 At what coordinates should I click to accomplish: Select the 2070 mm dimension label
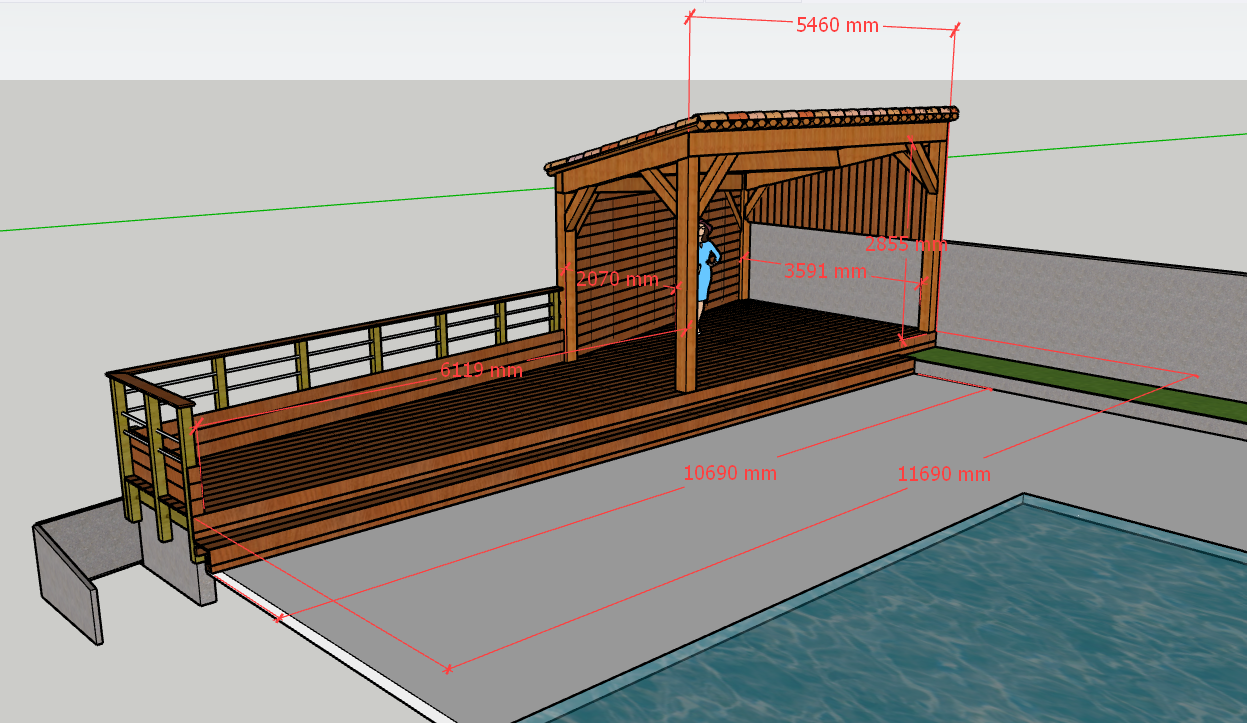coord(618,279)
